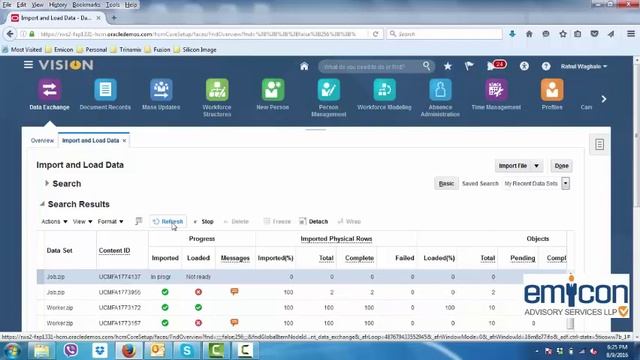Click Firefox reload page icon

(x=376, y=34)
